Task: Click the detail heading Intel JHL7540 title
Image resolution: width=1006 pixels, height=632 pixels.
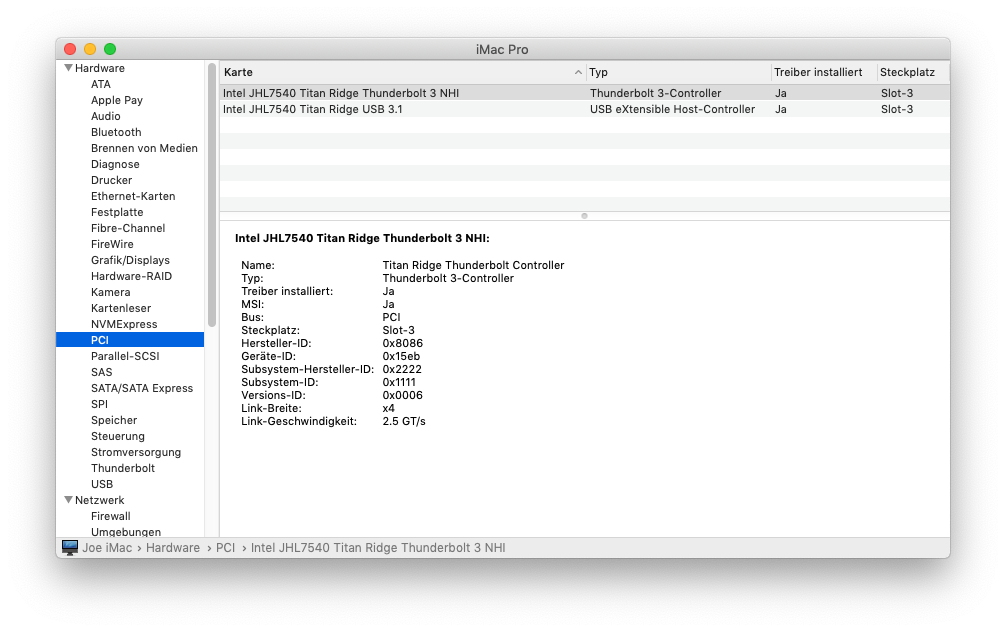Action: click(362, 238)
